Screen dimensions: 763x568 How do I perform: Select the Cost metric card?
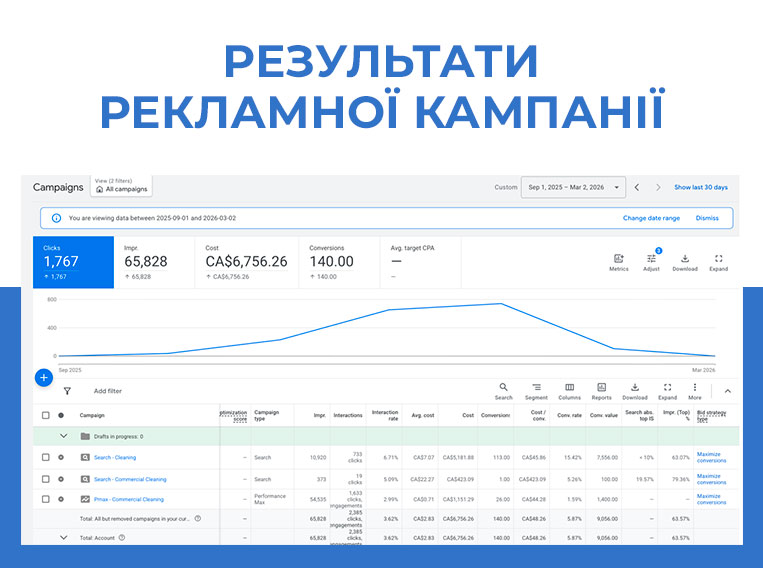click(x=246, y=262)
